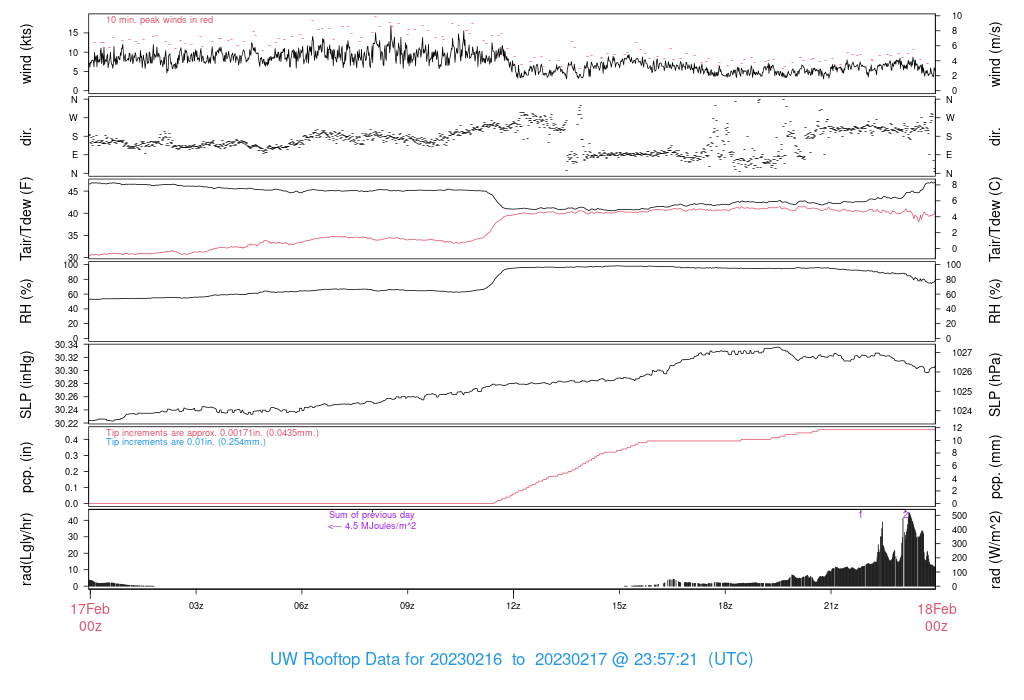
Task: Click the '4.5 MJoules/m^2' annotation
Action: click(x=380, y=526)
